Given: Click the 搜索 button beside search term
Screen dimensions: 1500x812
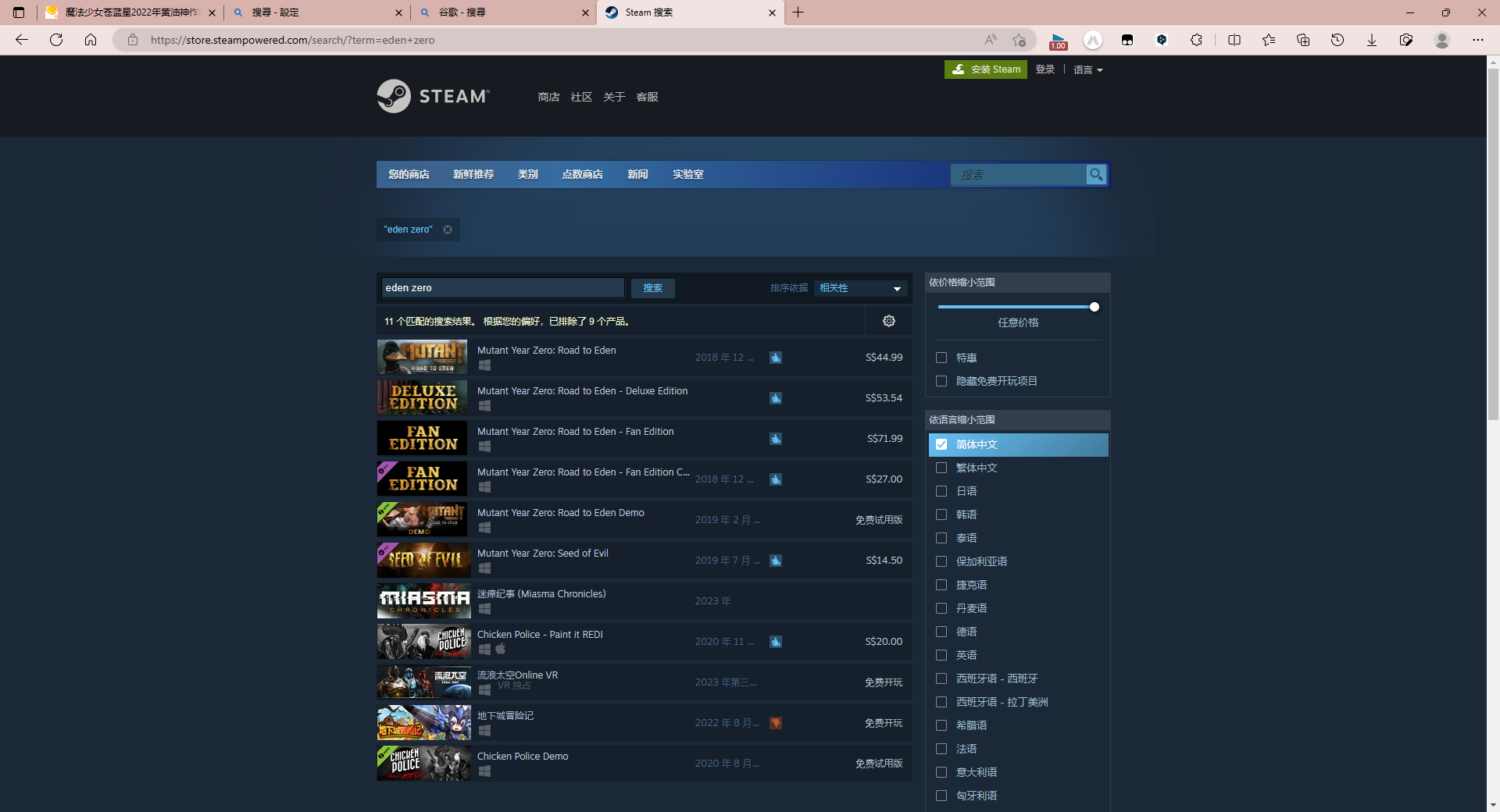Looking at the screenshot, I should click(x=653, y=288).
